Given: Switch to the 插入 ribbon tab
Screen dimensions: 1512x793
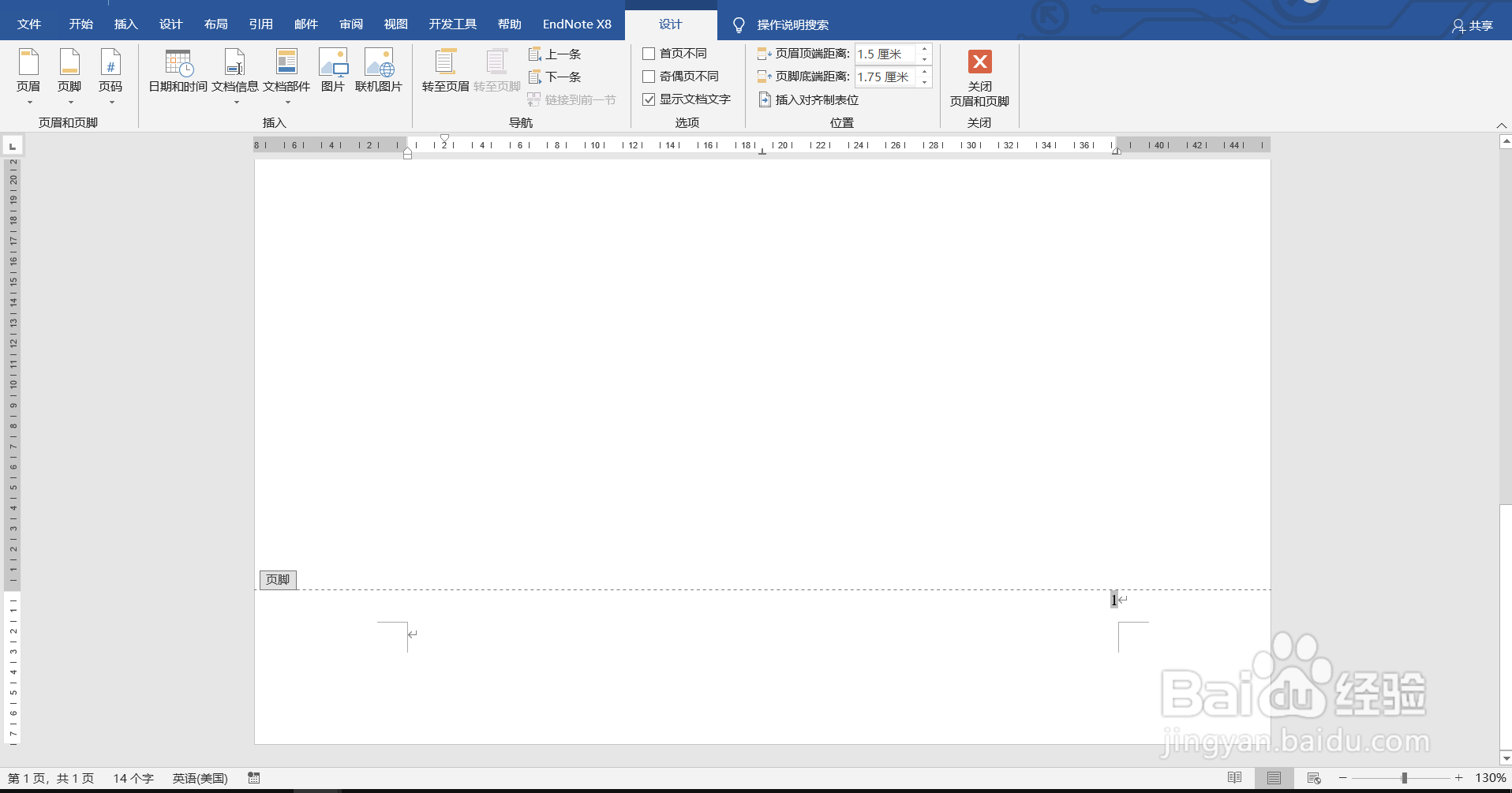Looking at the screenshot, I should [126, 24].
